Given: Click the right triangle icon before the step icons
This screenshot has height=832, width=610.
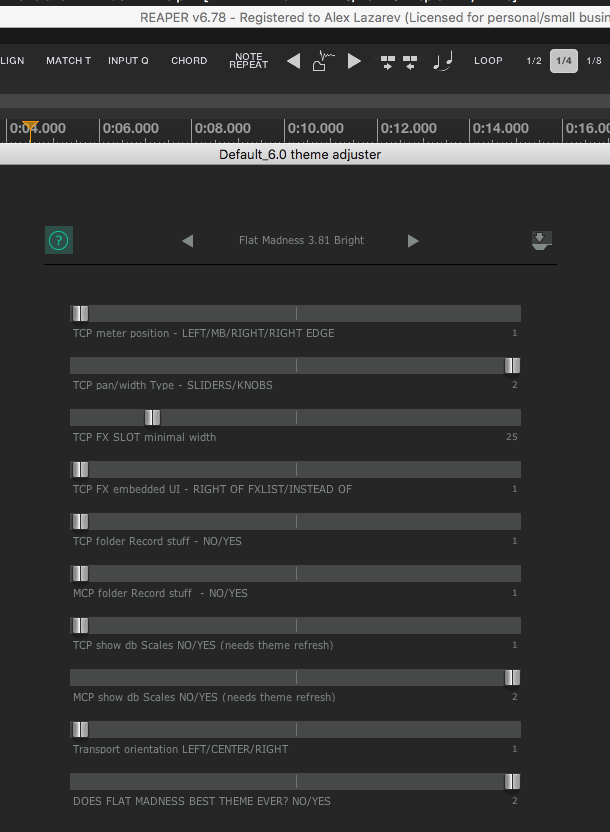Looking at the screenshot, I should 354,61.
